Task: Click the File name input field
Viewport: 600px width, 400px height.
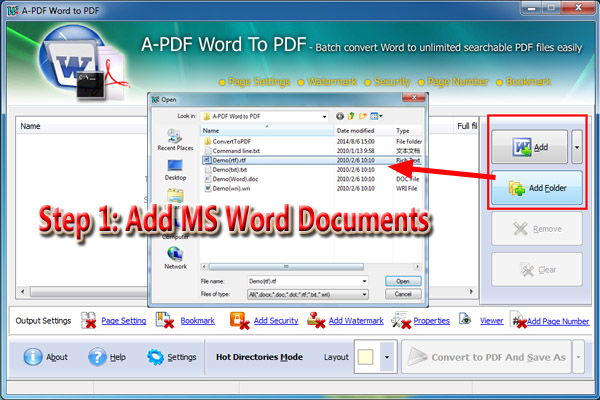Action: click(x=304, y=281)
